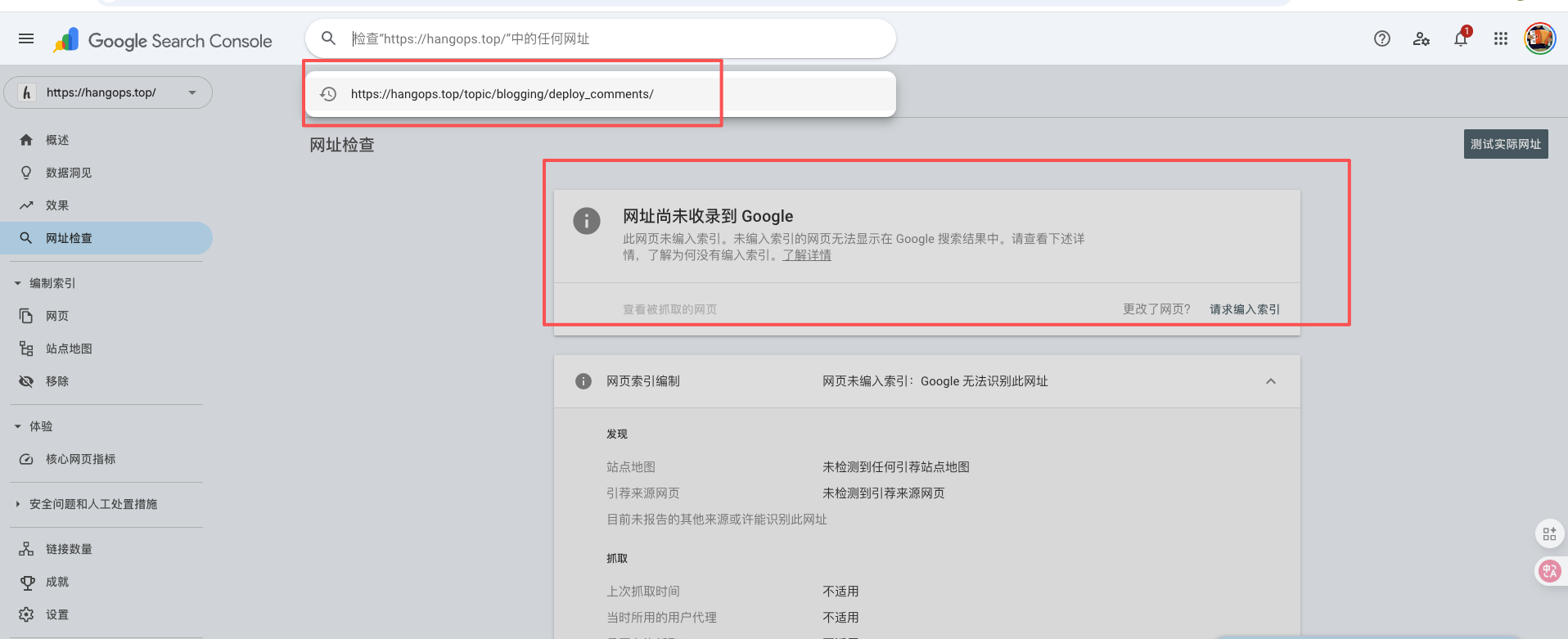This screenshot has height=639, width=1568.
Task: Click the lightbulb icon for 数据洞见
Action: tap(26, 173)
